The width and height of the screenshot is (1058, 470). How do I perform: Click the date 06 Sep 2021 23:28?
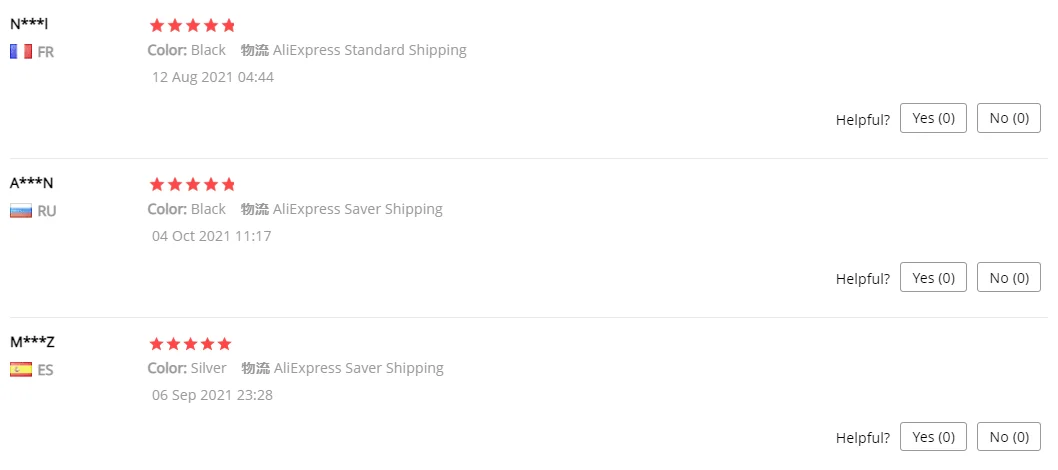click(x=212, y=395)
